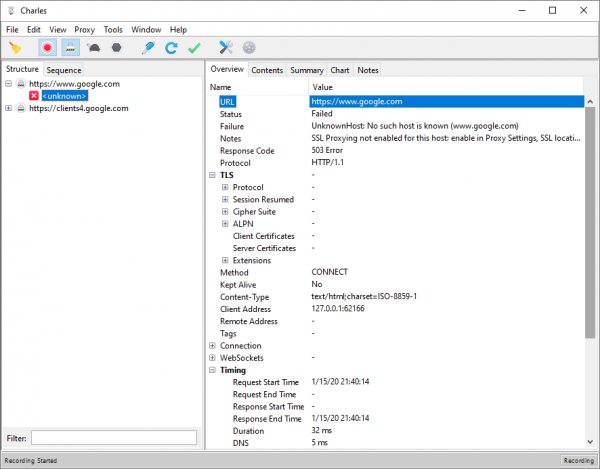Expand the WebSockets section
Image resolution: width=600 pixels, height=469 pixels.
[212, 358]
